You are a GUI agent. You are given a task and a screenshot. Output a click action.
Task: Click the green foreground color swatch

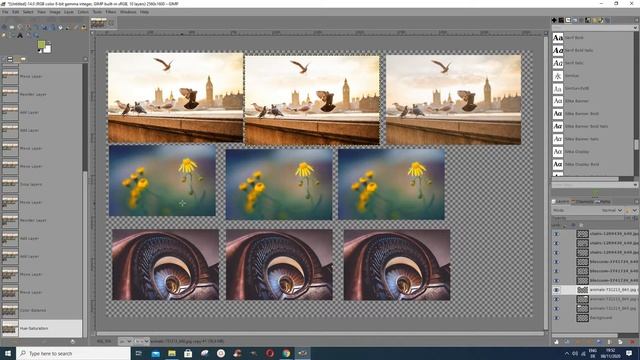pos(41,44)
